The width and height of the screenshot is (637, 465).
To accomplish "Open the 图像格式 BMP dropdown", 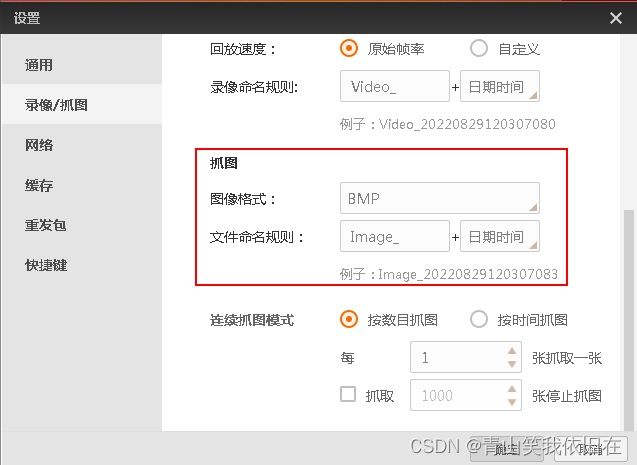I will click(440, 198).
